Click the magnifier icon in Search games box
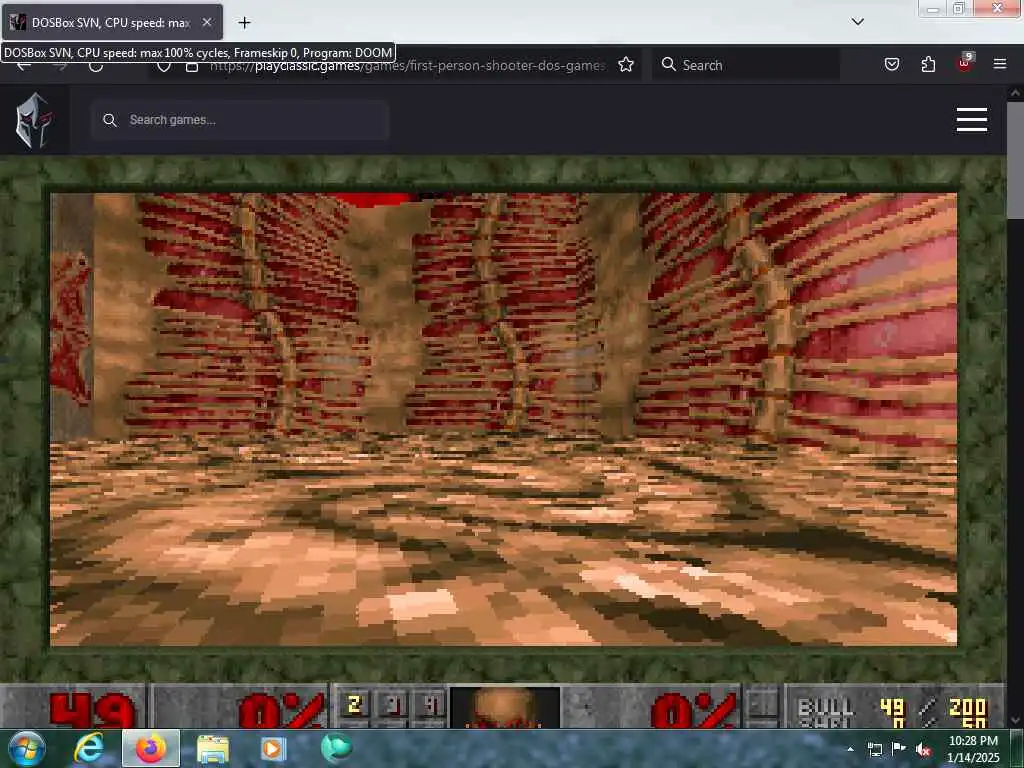The image size is (1024, 768). pyautogui.click(x=110, y=120)
